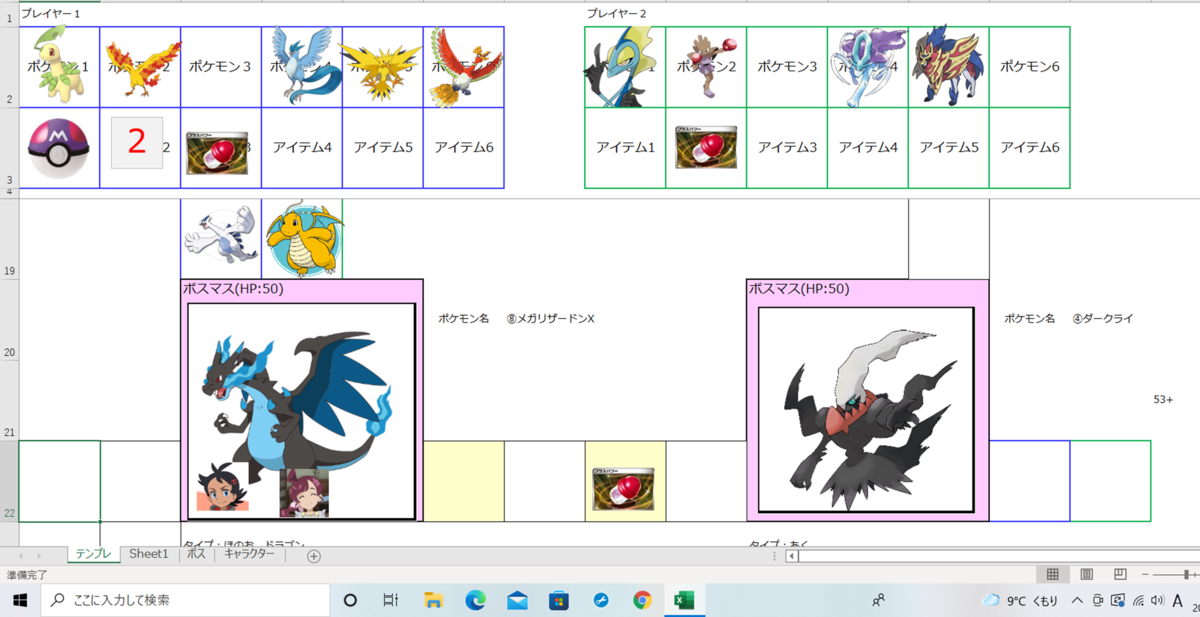Switch to Page Break Preview
The height and width of the screenshot is (617, 1200).
[1120, 575]
